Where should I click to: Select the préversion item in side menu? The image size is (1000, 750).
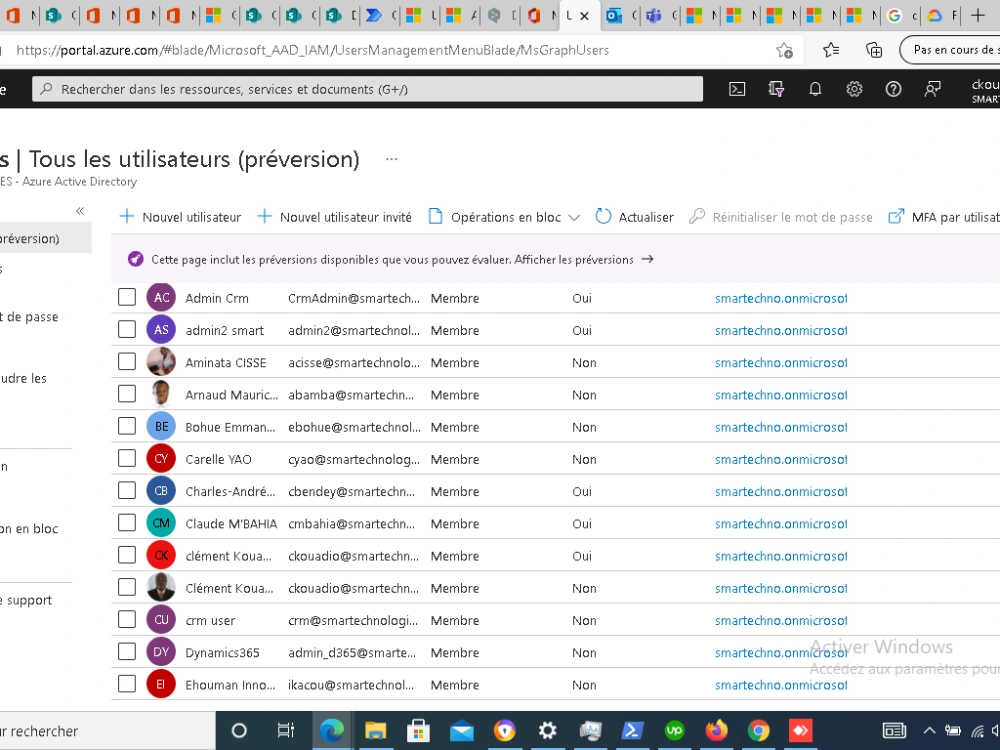pyautogui.click(x=45, y=239)
